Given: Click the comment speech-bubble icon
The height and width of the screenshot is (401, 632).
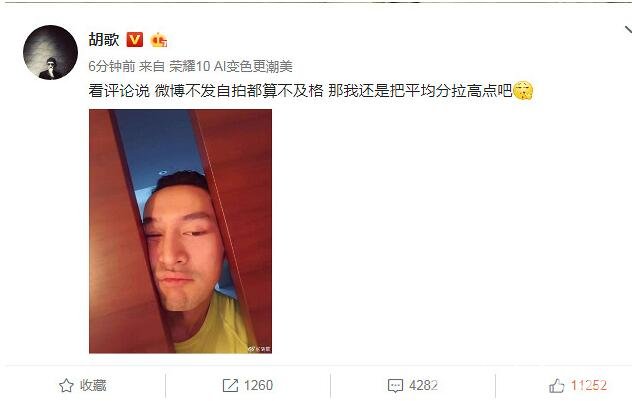Looking at the screenshot, I should [x=395, y=386].
